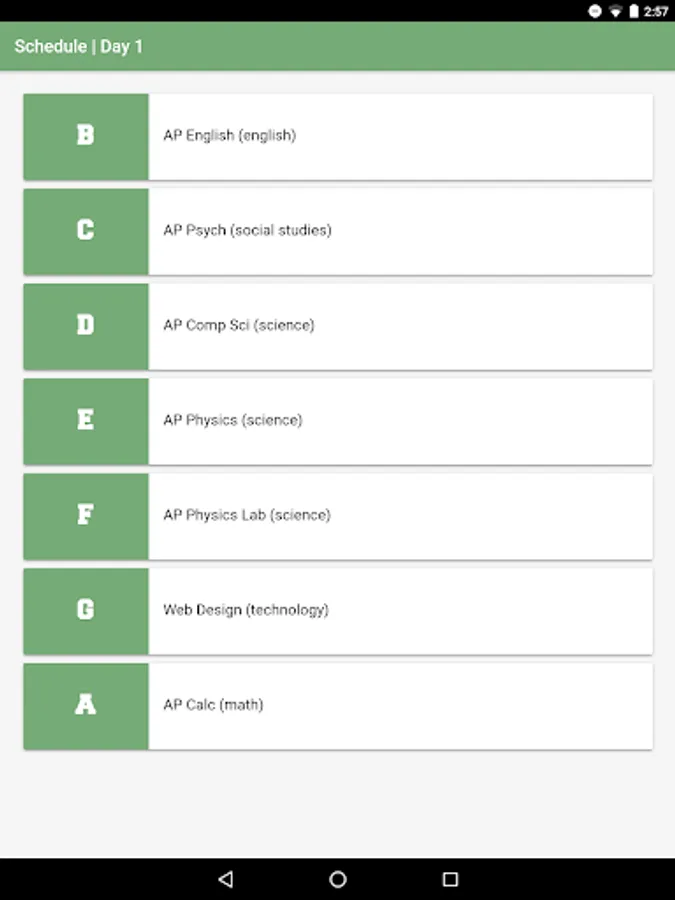Open the AP English (english) class
This screenshot has width=675, height=900.
pos(400,136)
